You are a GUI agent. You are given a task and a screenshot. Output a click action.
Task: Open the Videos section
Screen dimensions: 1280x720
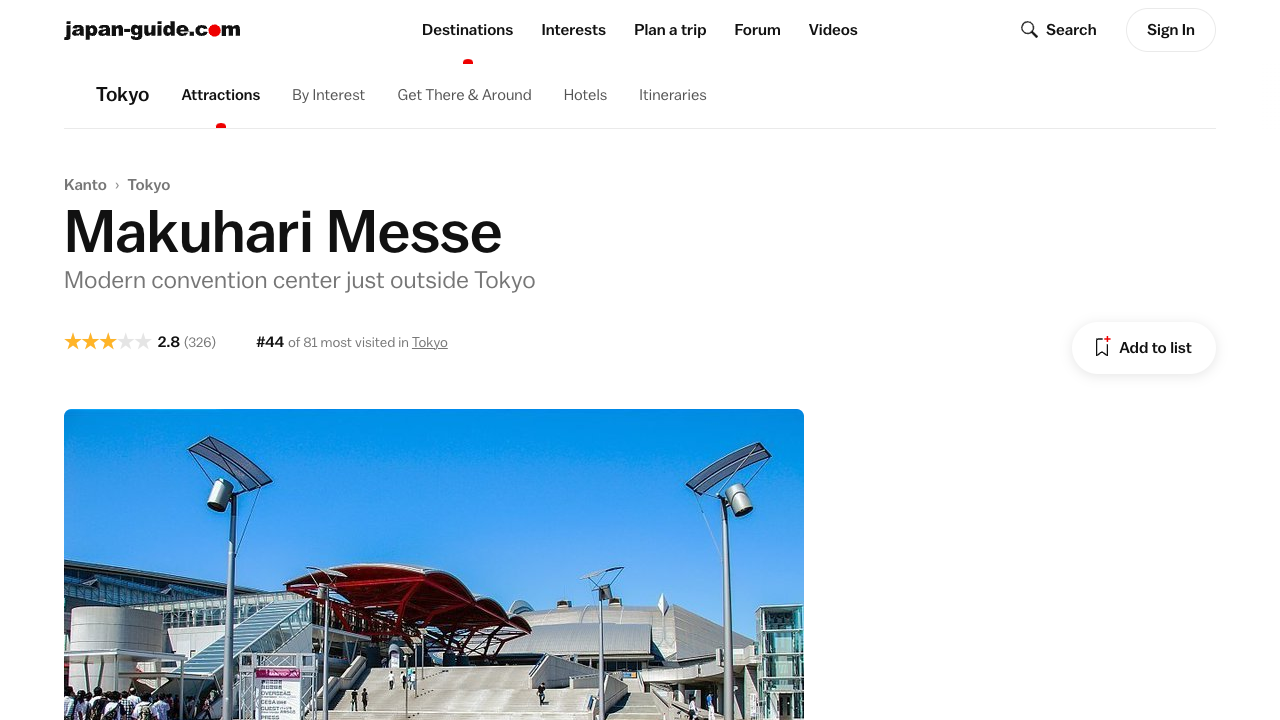click(833, 30)
